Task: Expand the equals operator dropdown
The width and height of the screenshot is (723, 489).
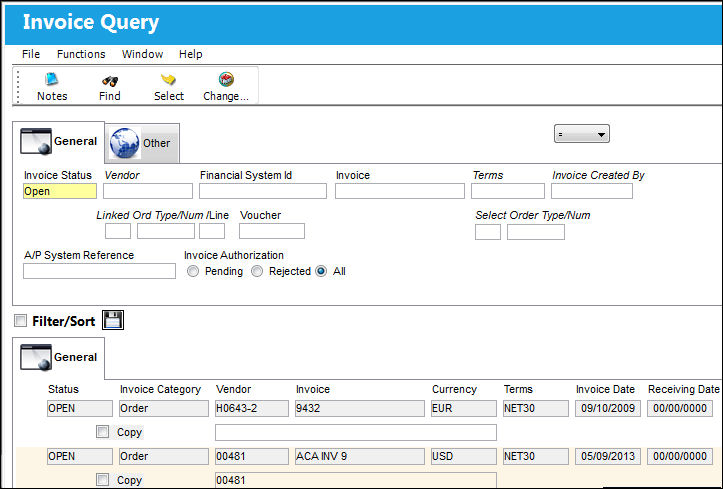Action: (x=581, y=134)
